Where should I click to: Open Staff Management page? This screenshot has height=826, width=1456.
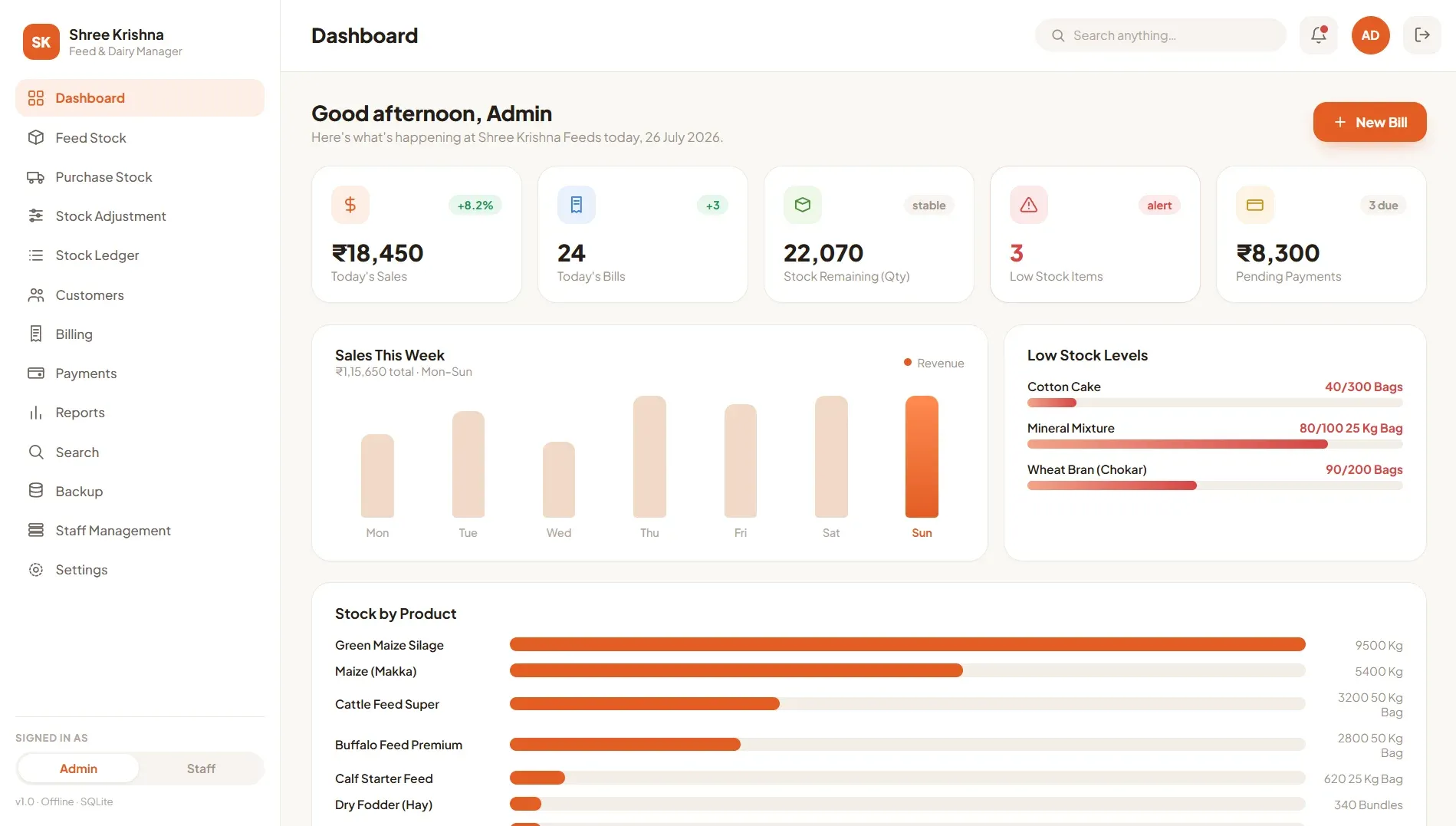tap(140, 531)
